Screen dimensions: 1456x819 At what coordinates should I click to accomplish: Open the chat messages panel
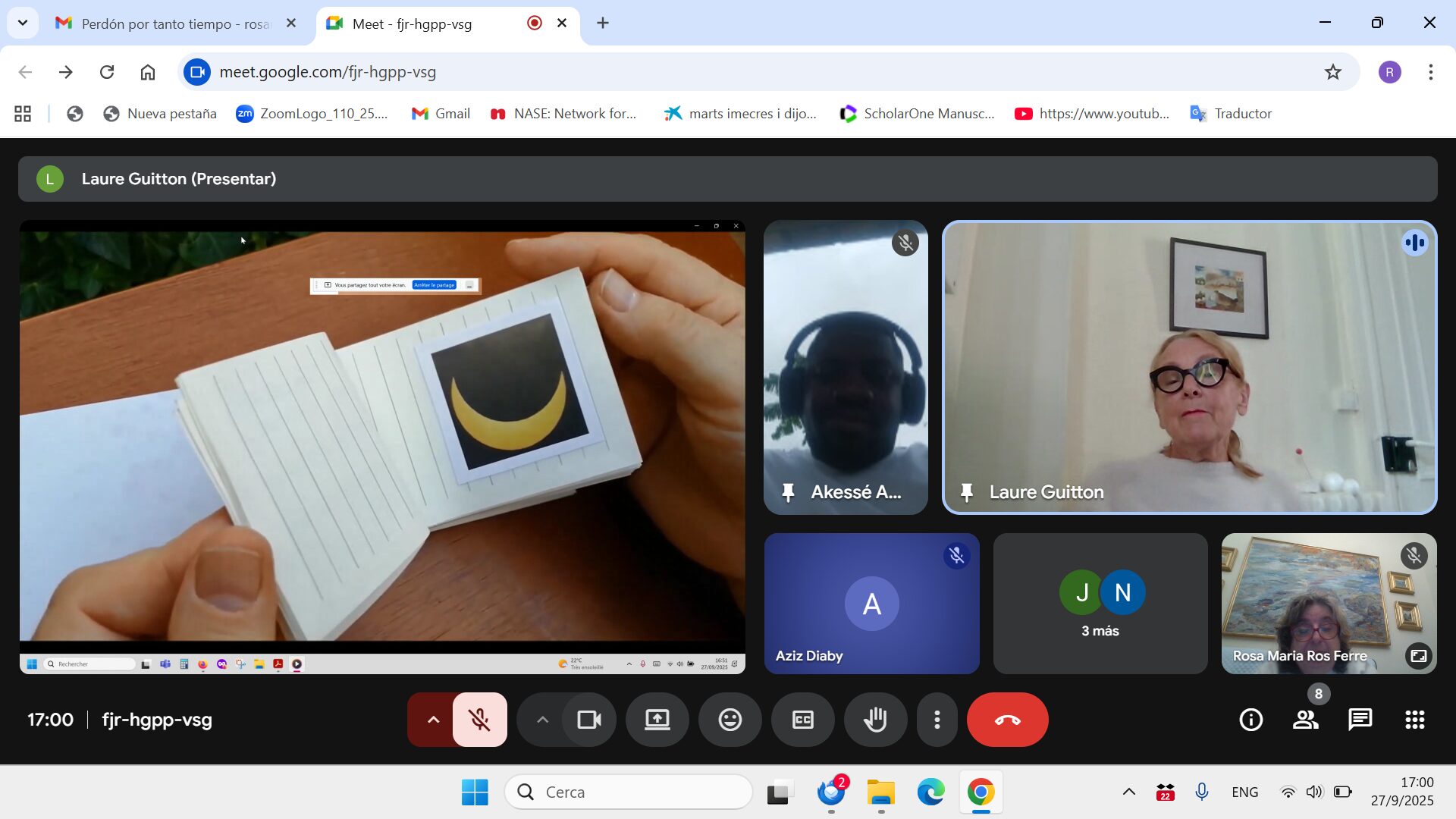(1360, 720)
